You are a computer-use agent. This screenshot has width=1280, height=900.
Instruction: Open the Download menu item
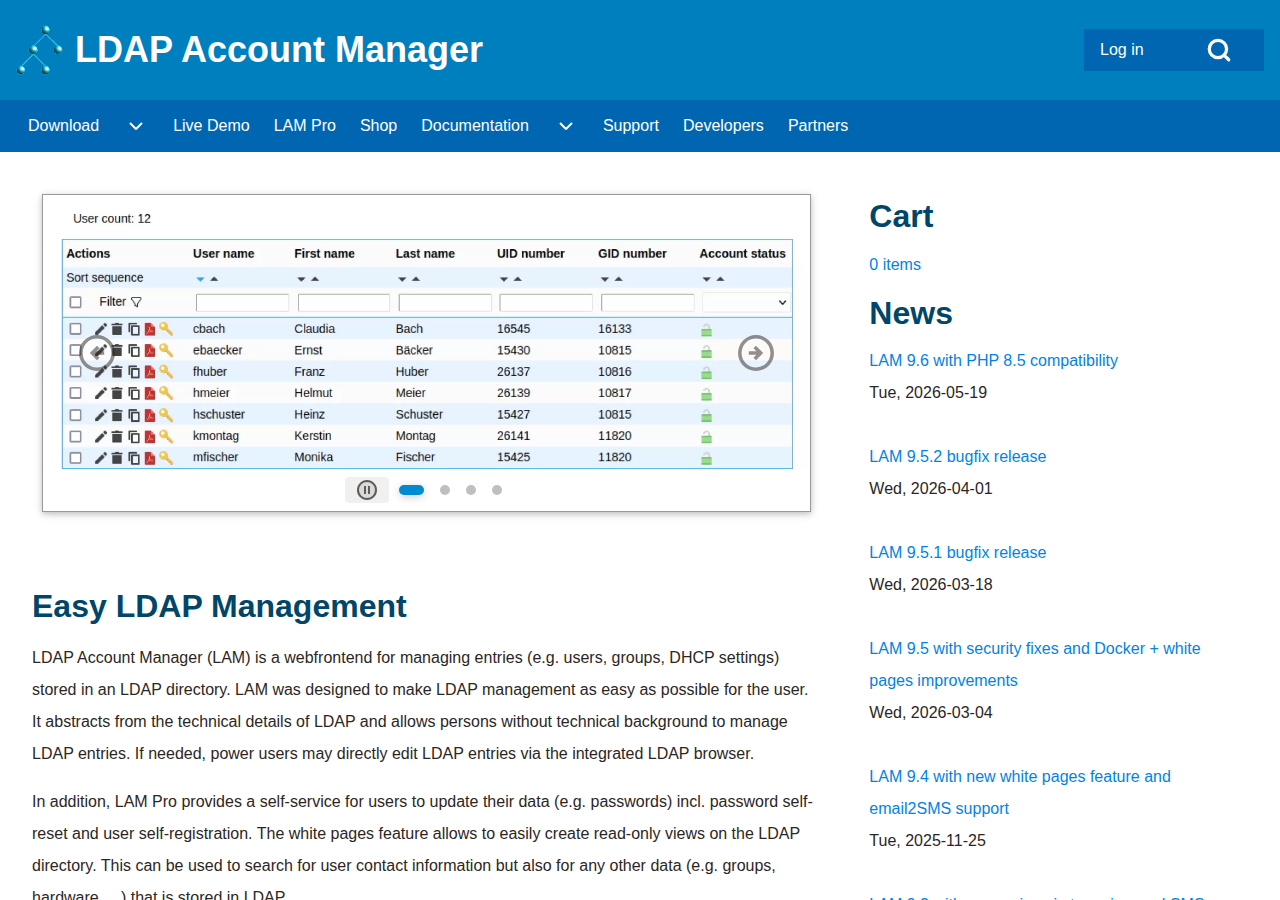click(64, 126)
